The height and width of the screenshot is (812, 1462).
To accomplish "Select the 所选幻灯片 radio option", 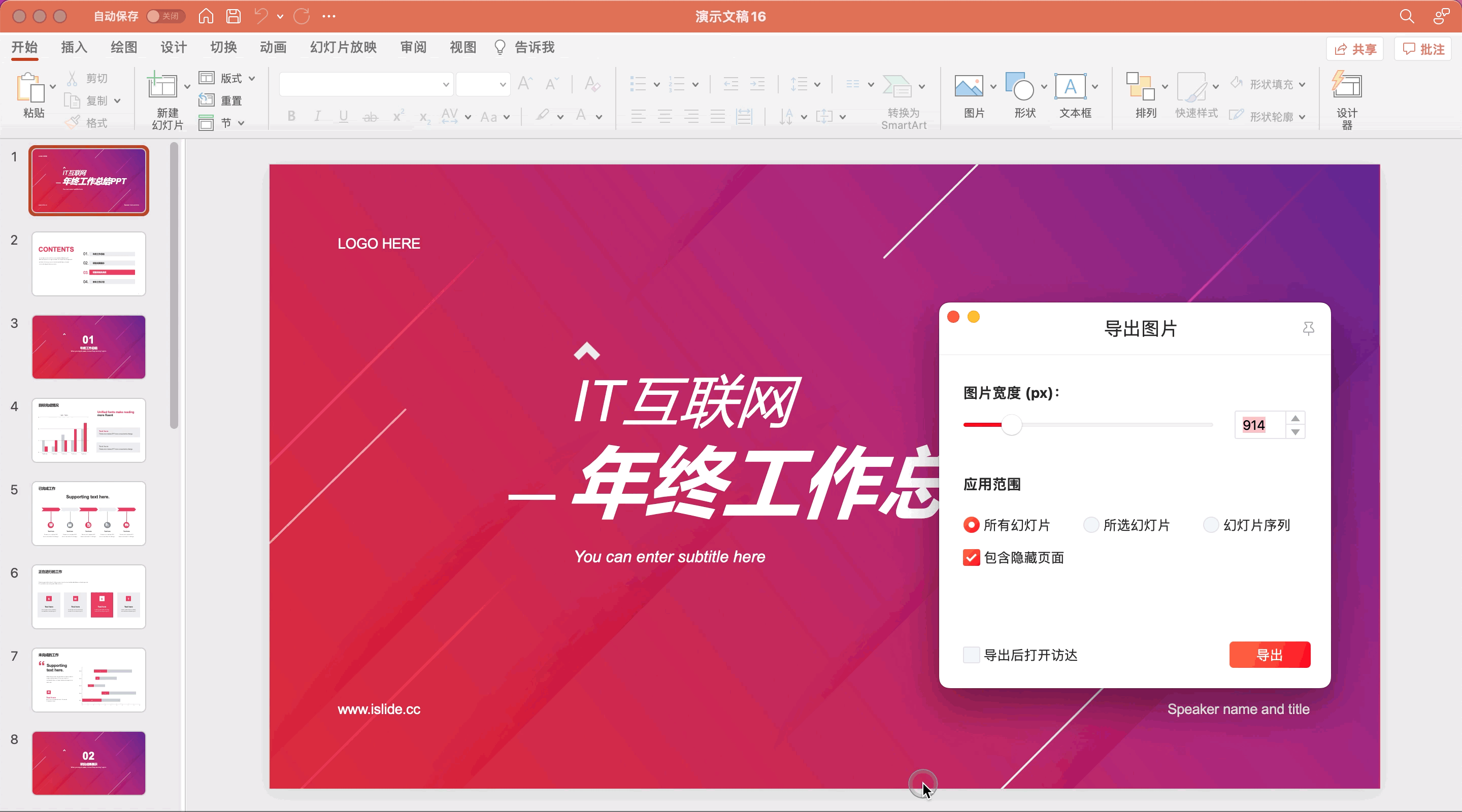I will point(1091,525).
